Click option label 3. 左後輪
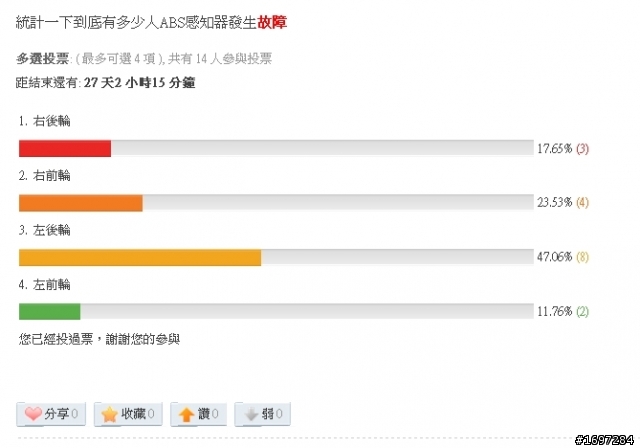Image resolution: width=640 pixels, height=448 pixels. click(x=45, y=230)
